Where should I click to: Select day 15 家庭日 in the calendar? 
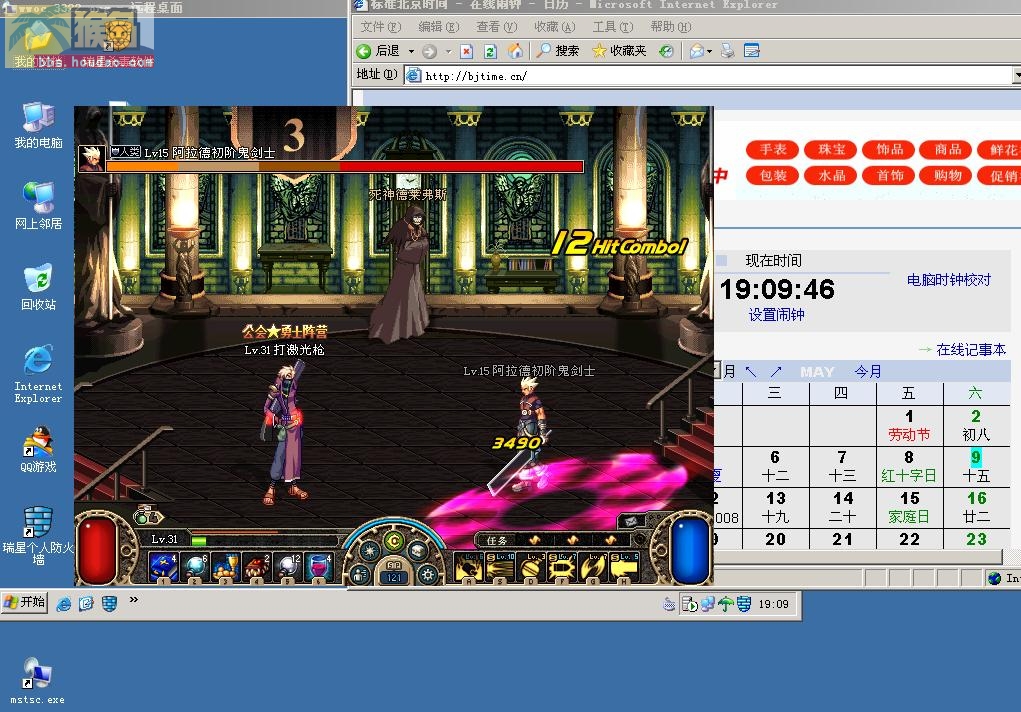(909, 507)
